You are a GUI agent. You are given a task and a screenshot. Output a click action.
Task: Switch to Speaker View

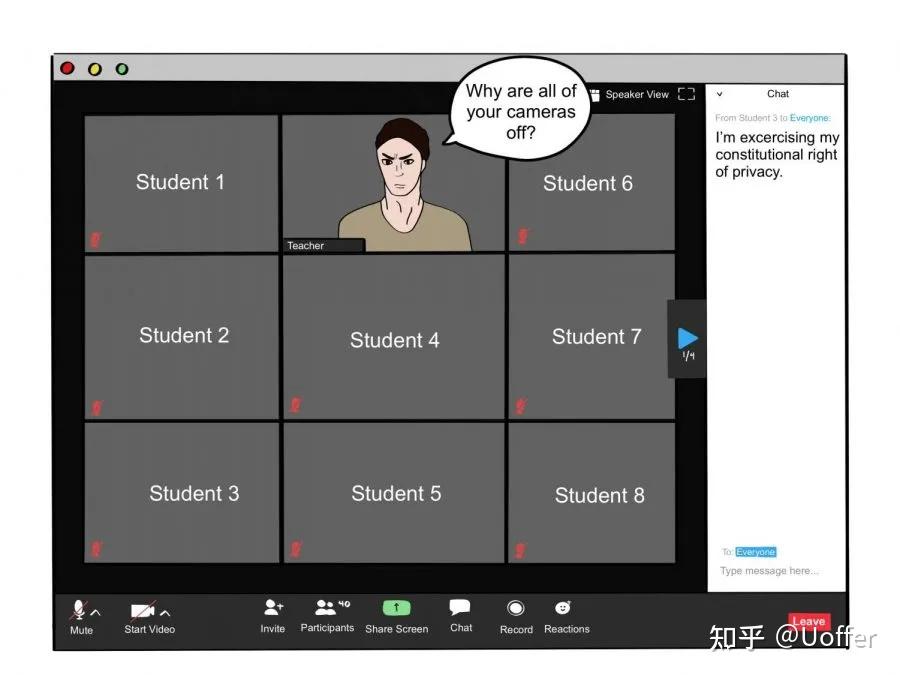coord(630,95)
